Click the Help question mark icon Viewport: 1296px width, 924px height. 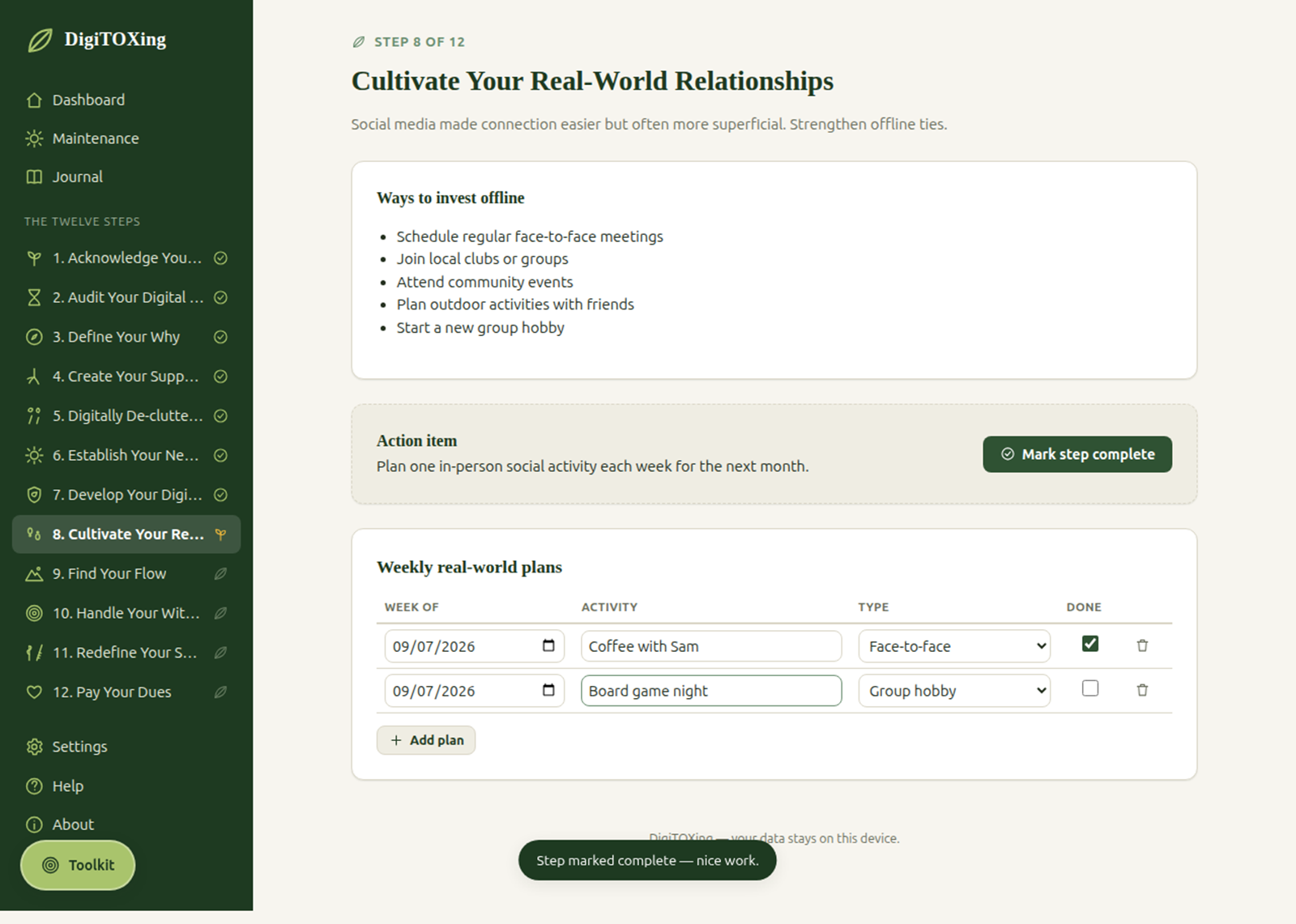click(34, 786)
